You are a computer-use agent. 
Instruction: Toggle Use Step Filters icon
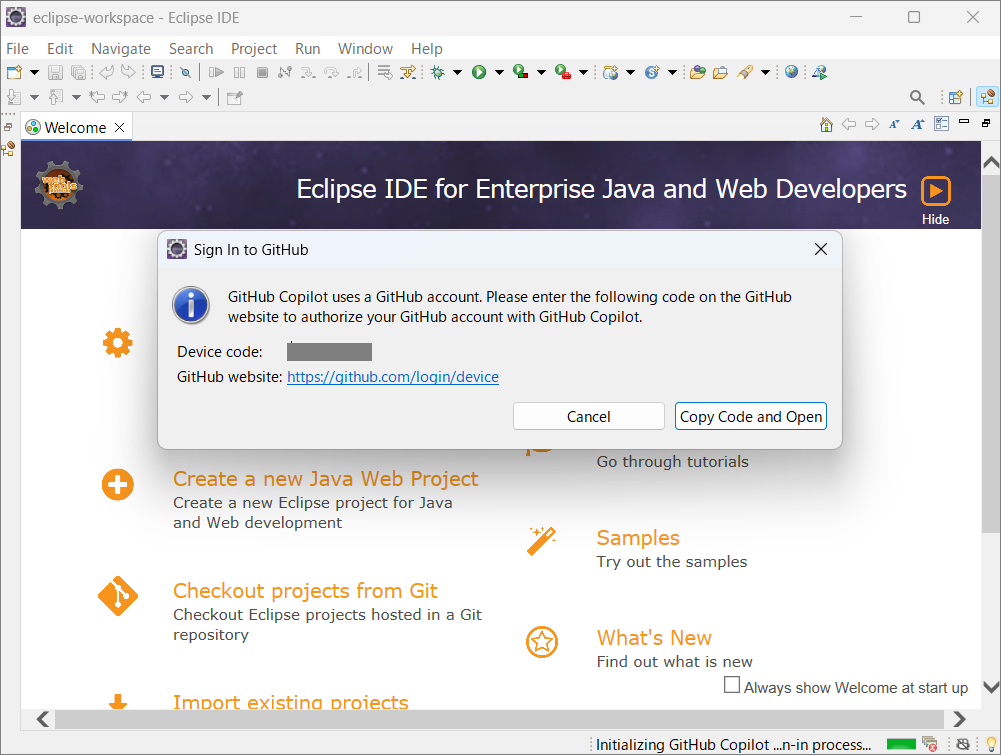click(x=407, y=72)
